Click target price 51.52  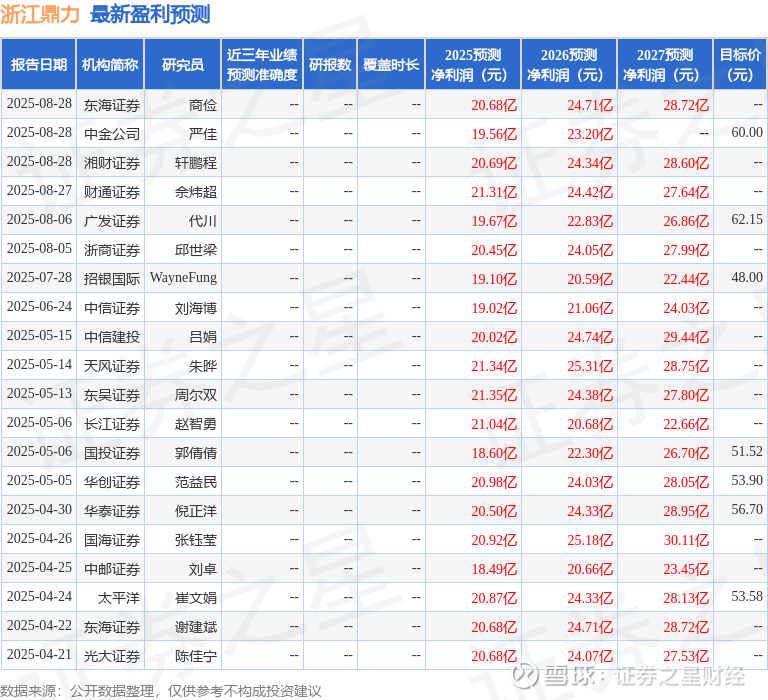pyautogui.click(x=747, y=451)
